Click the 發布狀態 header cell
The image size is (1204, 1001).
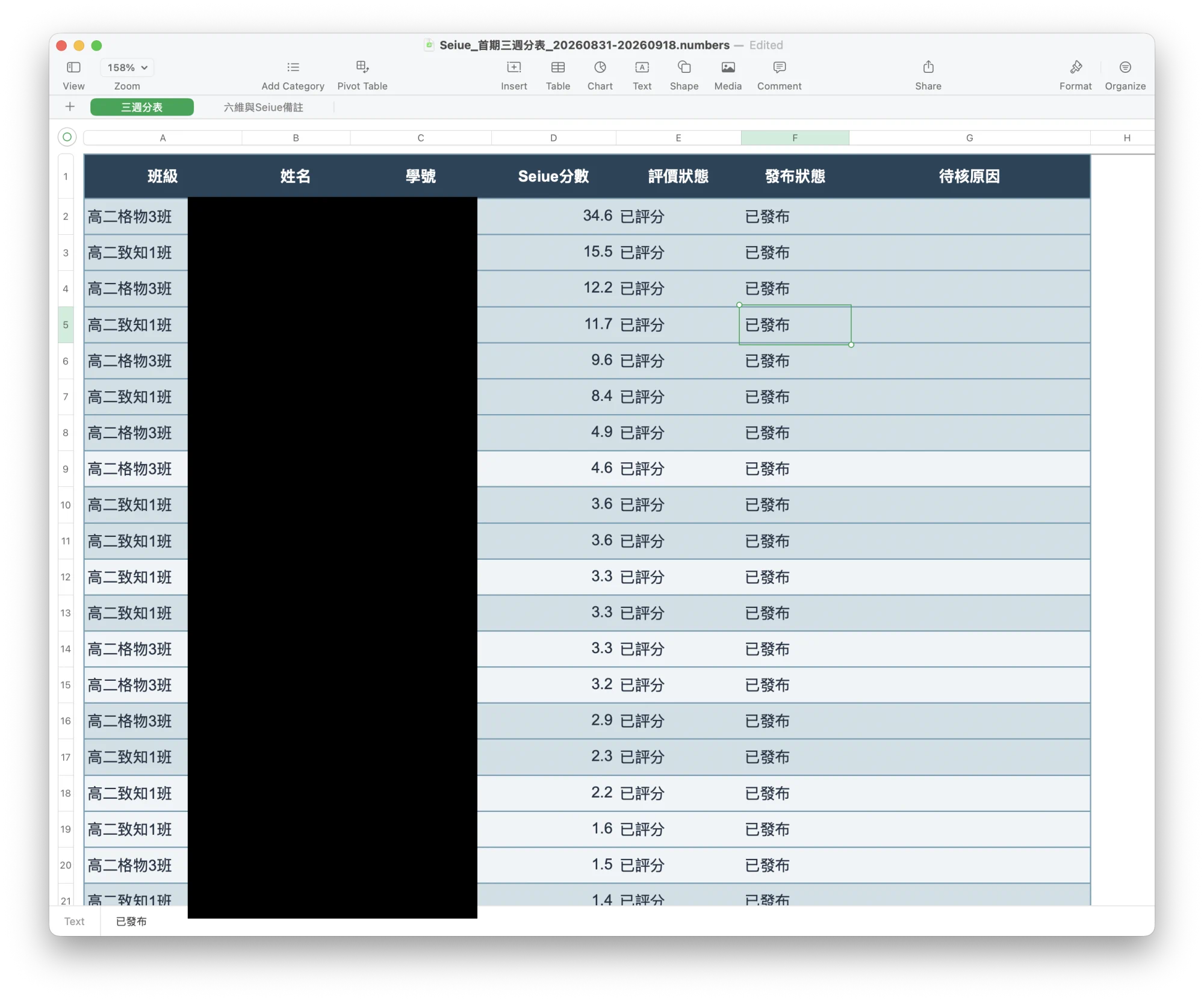click(795, 176)
